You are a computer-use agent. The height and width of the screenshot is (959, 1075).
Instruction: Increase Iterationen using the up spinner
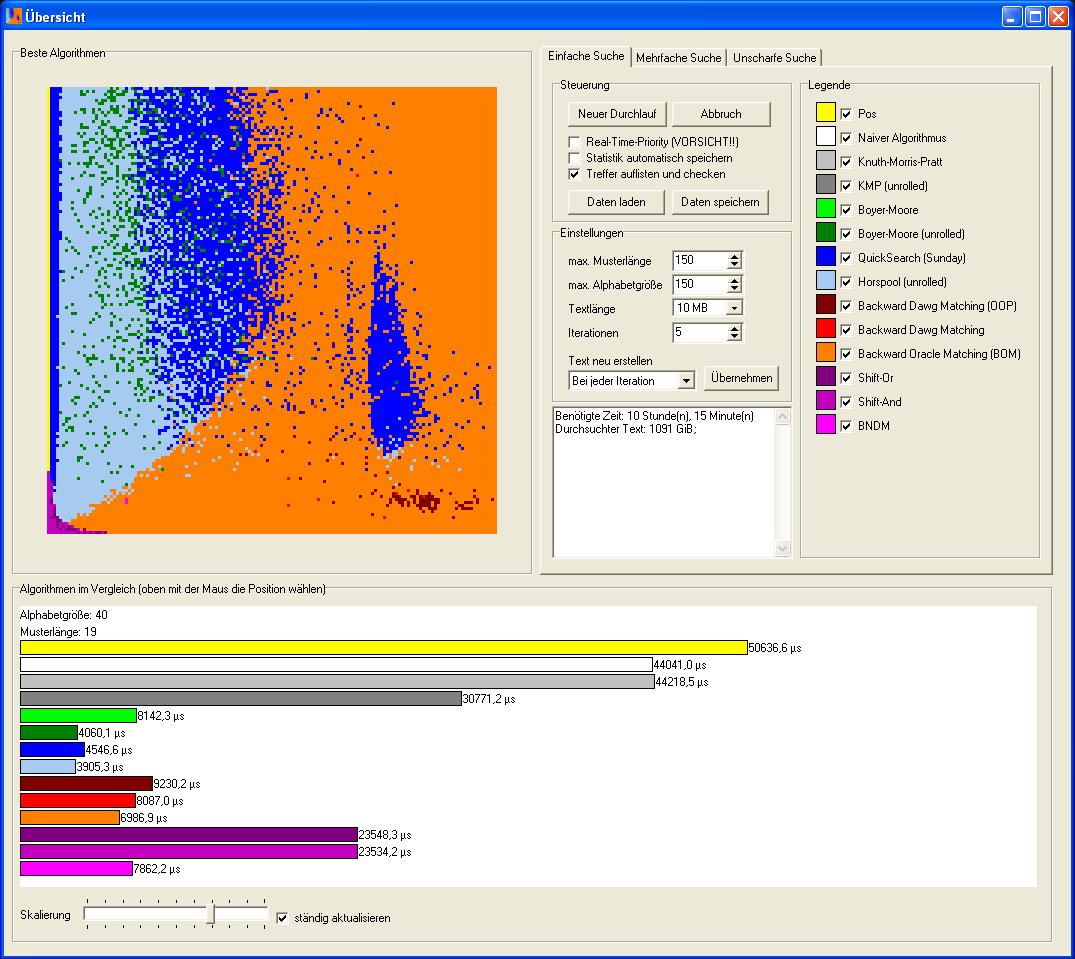coord(735,328)
